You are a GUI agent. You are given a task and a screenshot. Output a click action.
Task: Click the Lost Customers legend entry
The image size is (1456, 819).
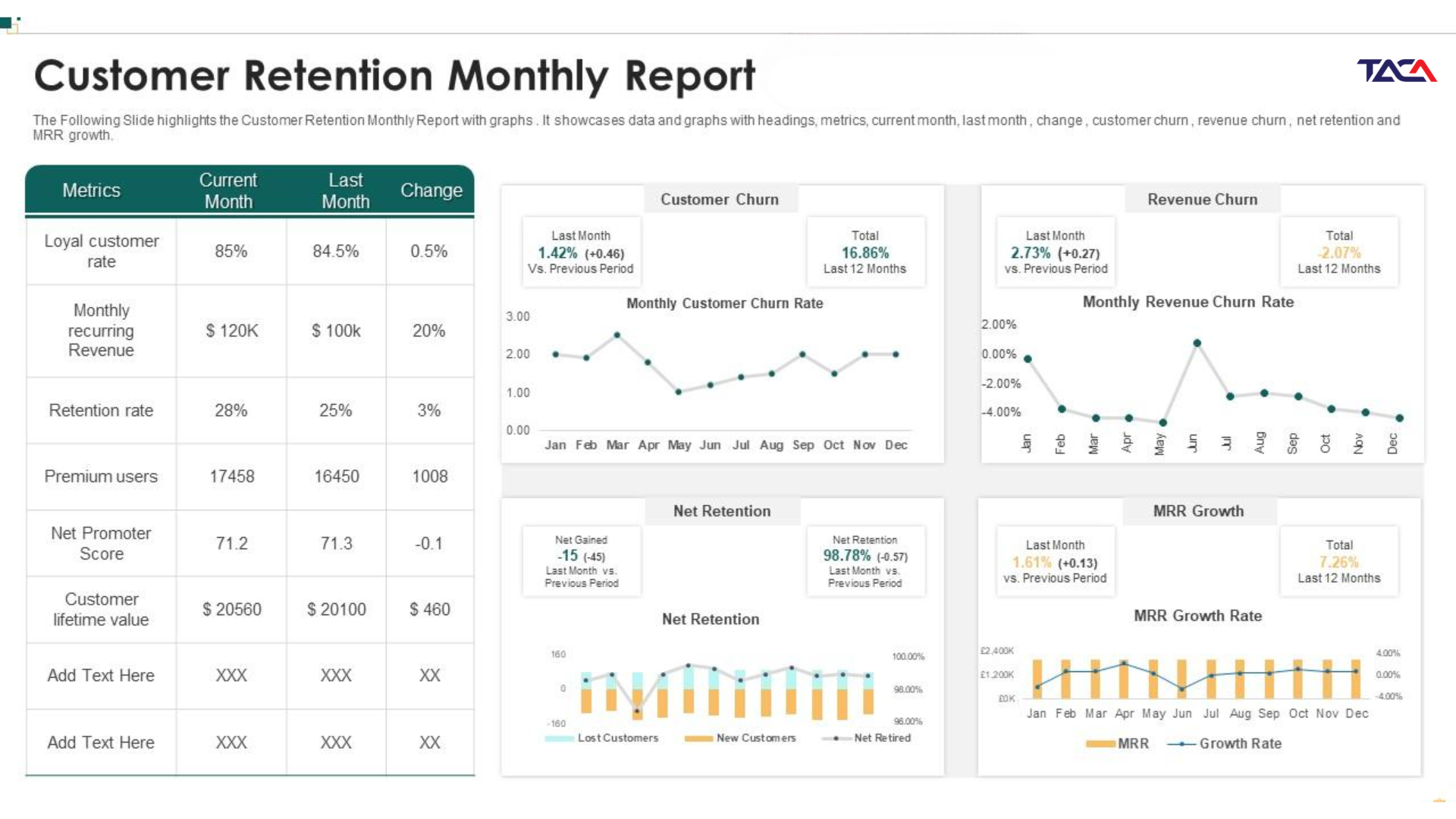[601, 738]
